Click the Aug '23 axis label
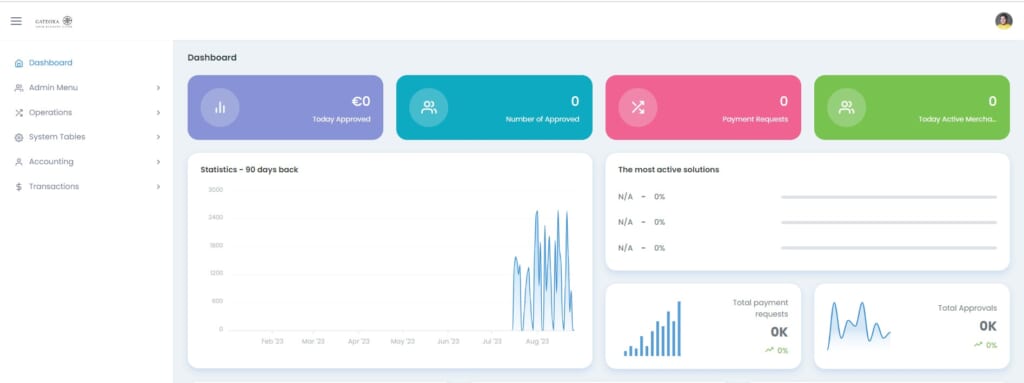The height and width of the screenshot is (383, 1024). pos(537,341)
